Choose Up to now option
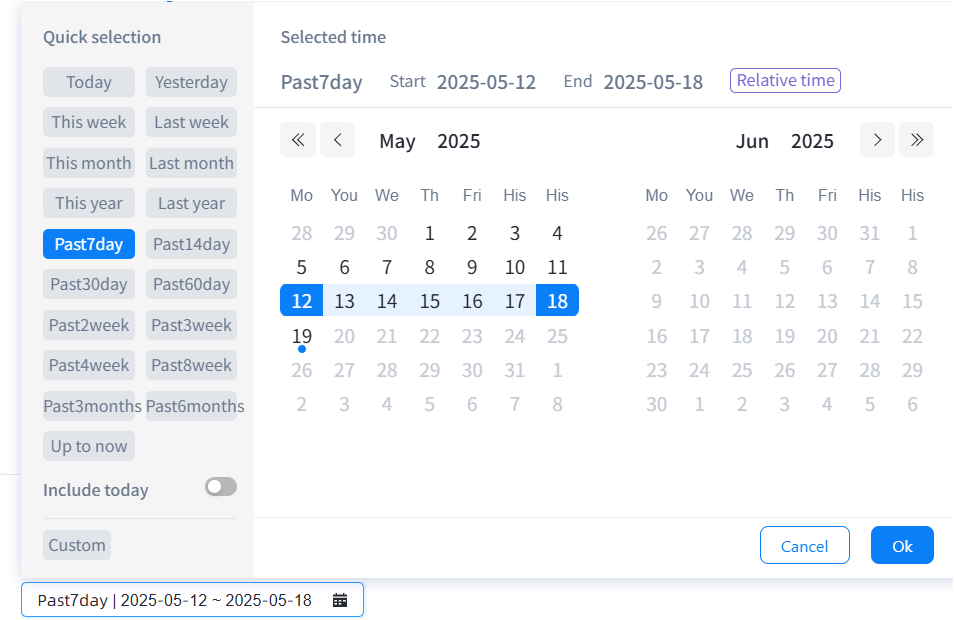The width and height of the screenshot is (954, 620). [89, 446]
